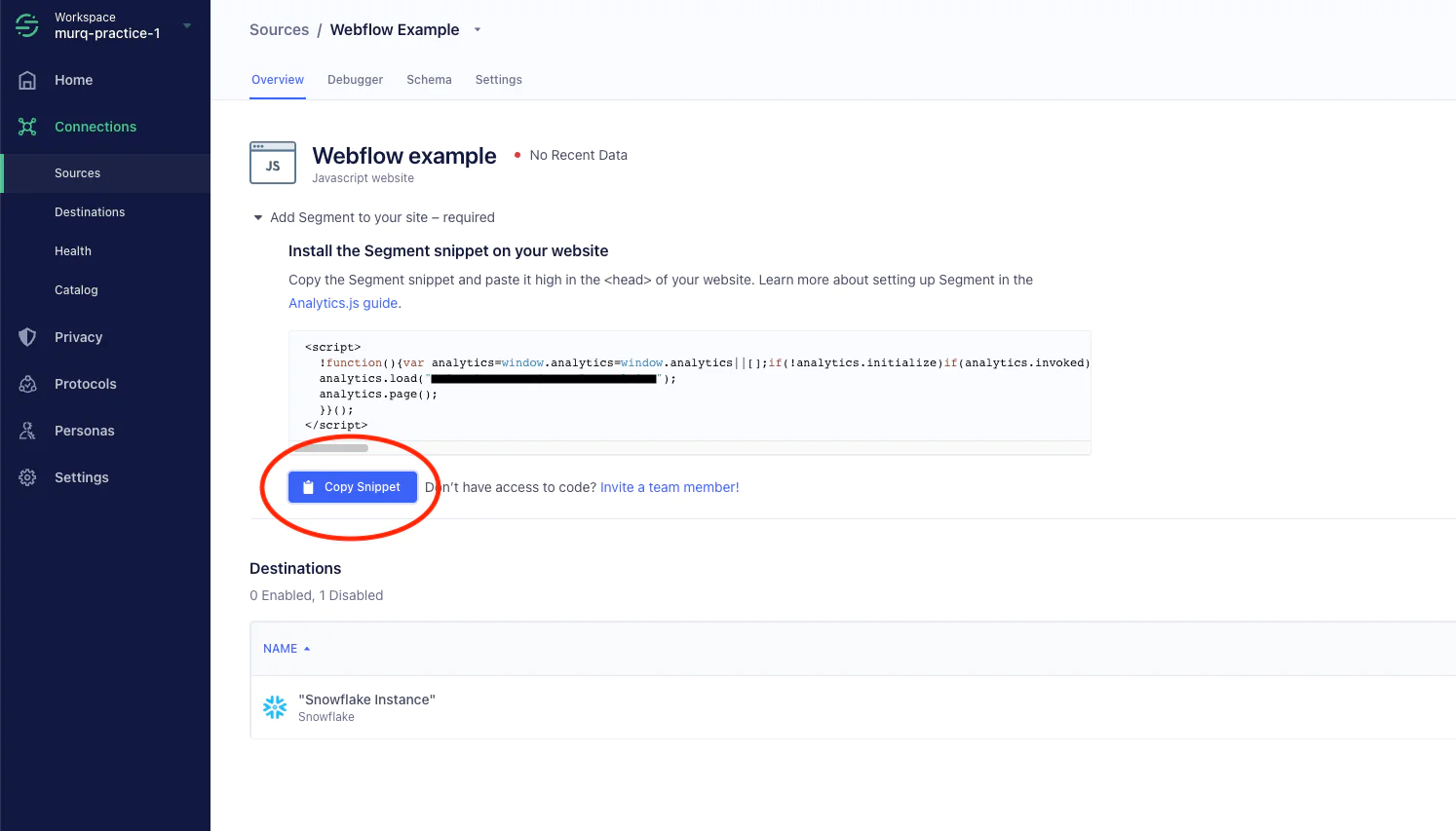This screenshot has height=831, width=1456.
Task: Open Destinations in the sidebar
Action: point(90,212)
